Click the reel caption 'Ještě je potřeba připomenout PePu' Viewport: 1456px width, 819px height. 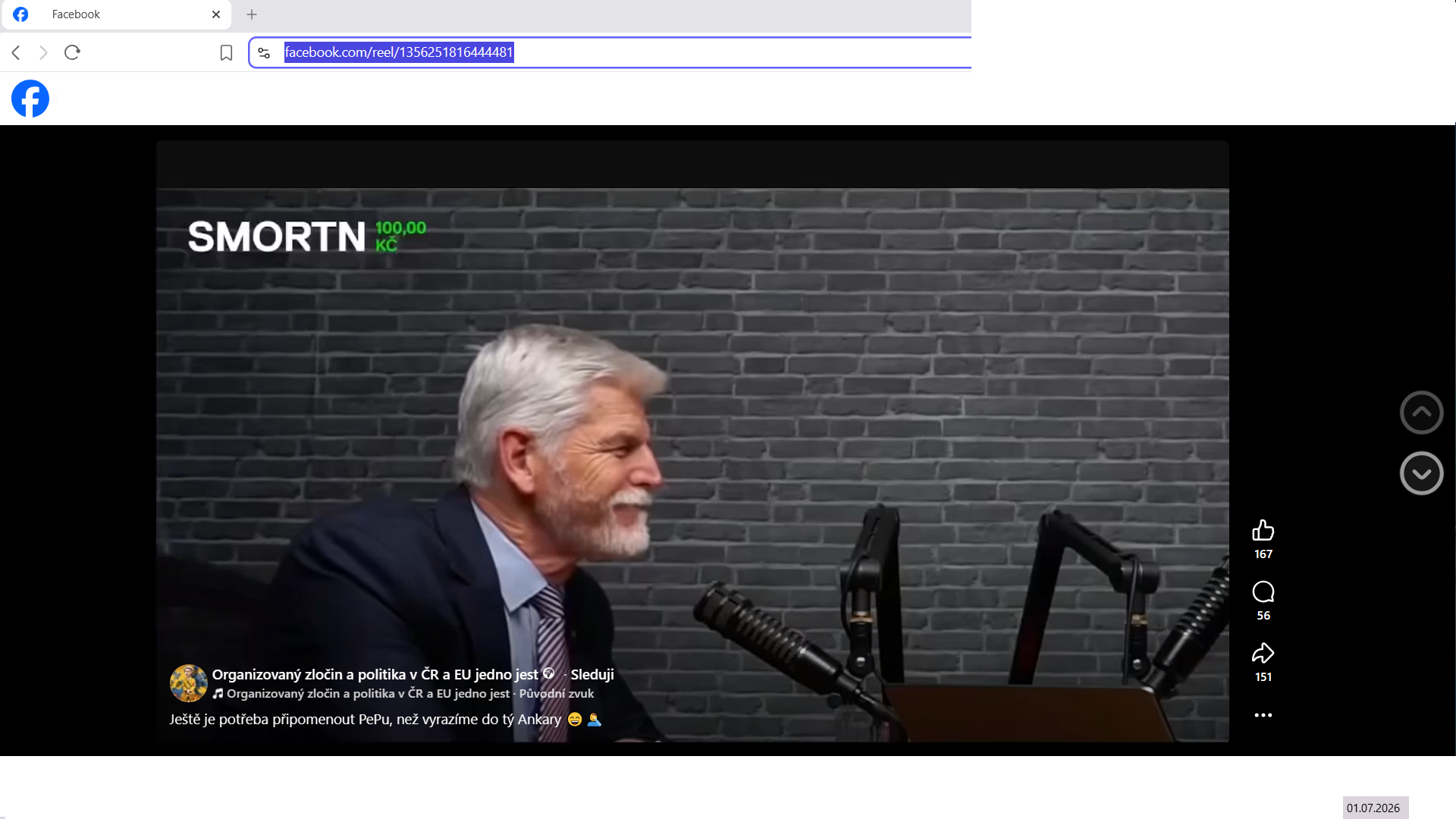(281, 719)
